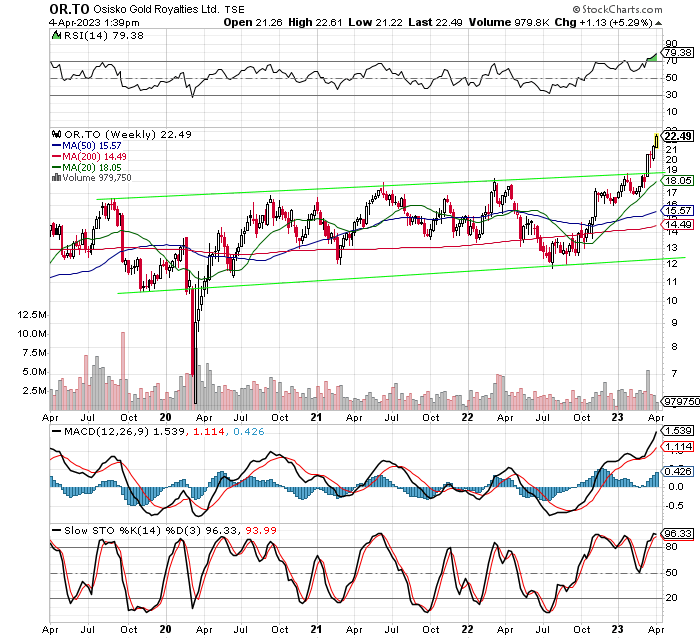Select the Volume legend bar icon
700x639 pixels.
(57, 179)
